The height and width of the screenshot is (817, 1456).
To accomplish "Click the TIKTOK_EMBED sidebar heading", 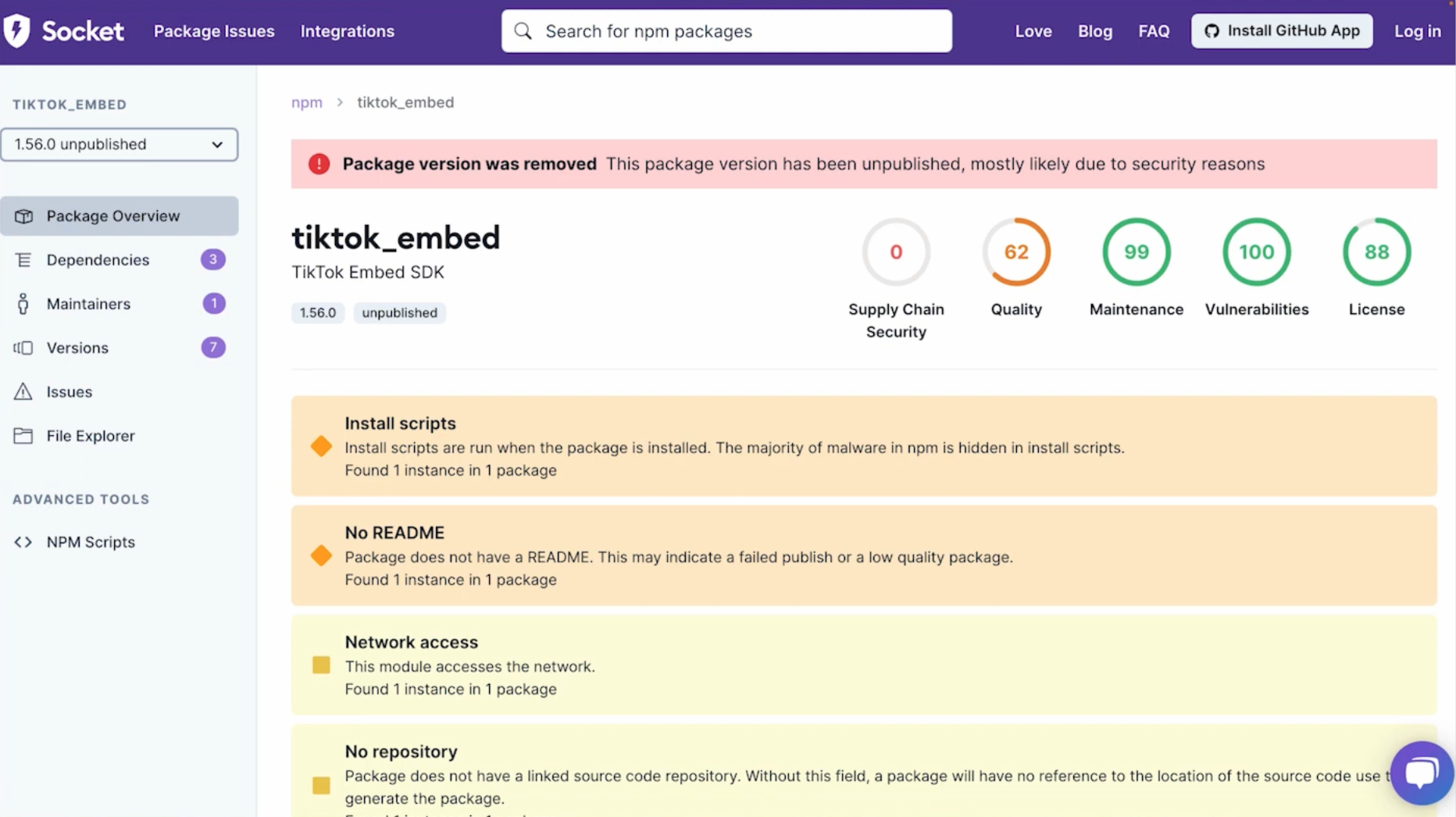I will pyautogui.click(x=70, y=105).
